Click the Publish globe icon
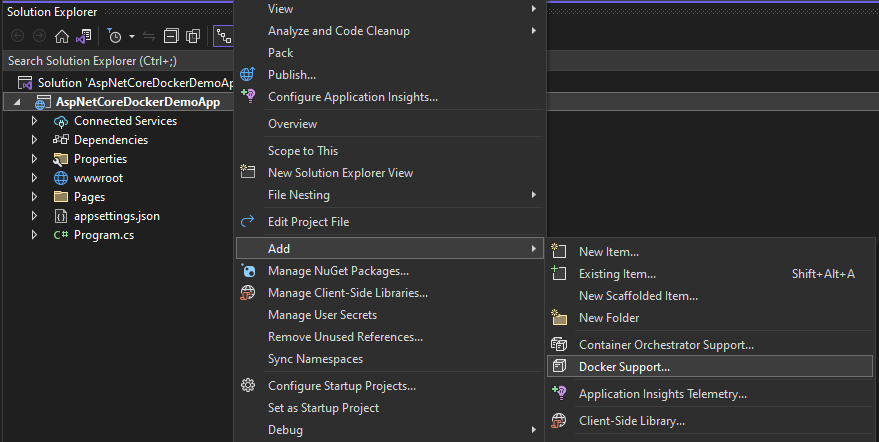Screen dimensions: 879x442 pos(248,75)
